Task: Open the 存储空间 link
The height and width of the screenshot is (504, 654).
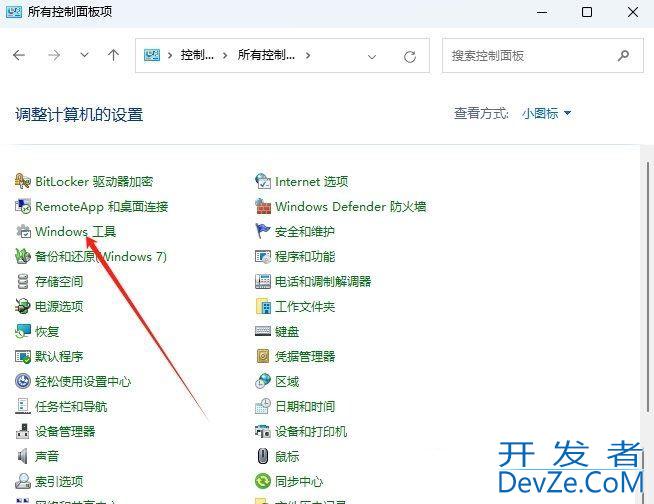Action: pyautogui.click(x=59, y=282)
